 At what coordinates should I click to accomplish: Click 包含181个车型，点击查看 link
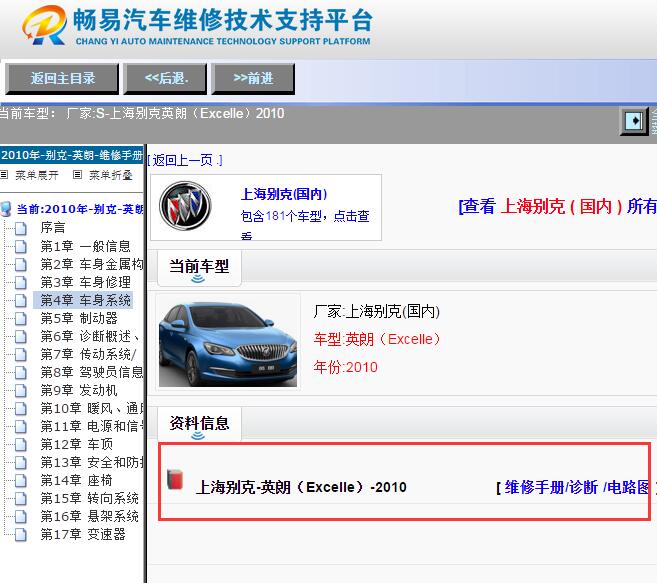305,225
